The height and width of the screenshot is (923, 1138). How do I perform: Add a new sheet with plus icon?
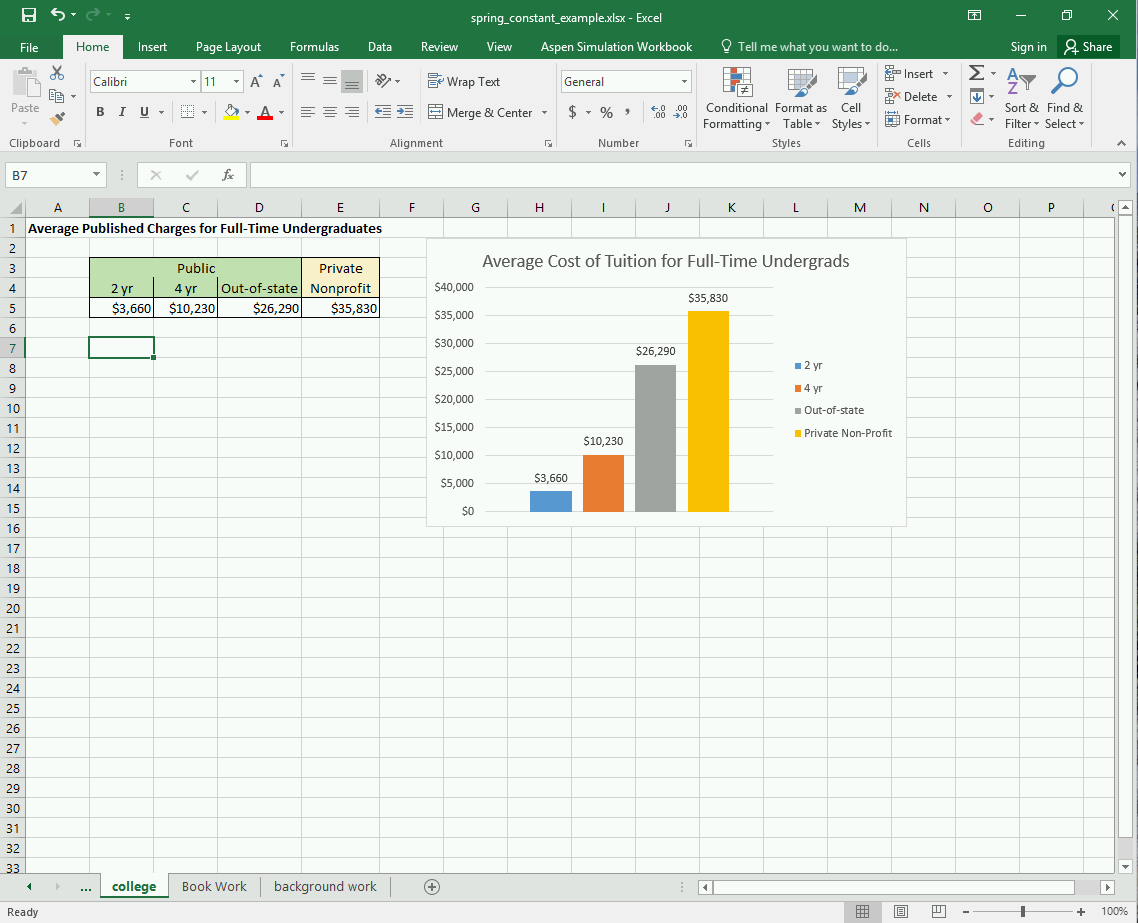coord(432,887)
